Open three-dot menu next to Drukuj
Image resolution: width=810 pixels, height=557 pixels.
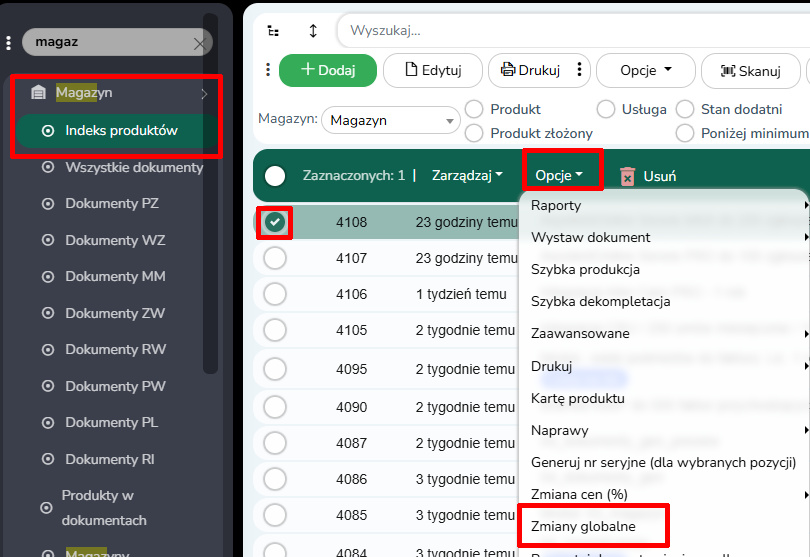tap(579, 70)
